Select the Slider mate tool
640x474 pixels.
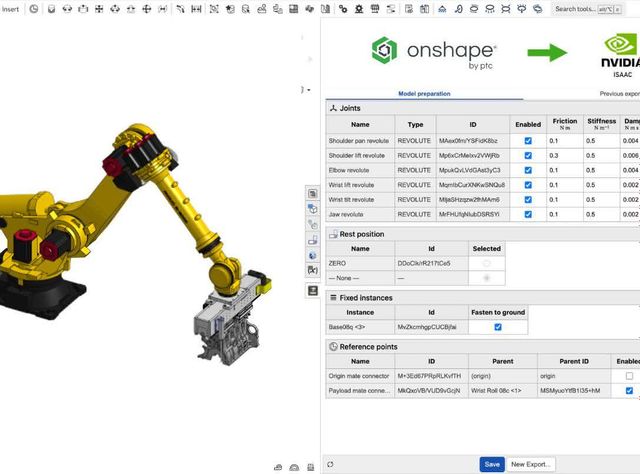coord(83,9)
